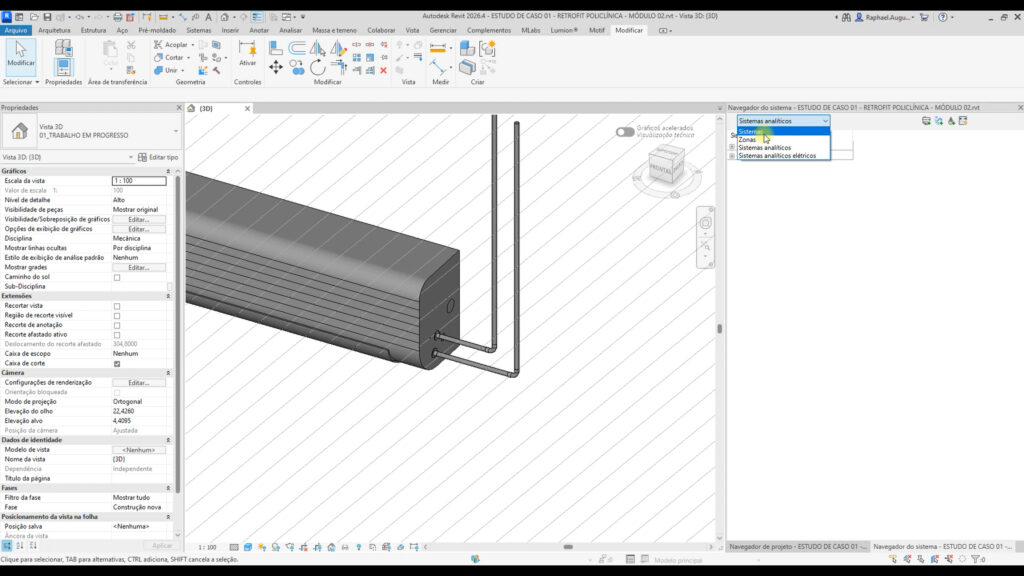
Task: Toggle Gráficos acelerados switch
Action: point(625,132)
